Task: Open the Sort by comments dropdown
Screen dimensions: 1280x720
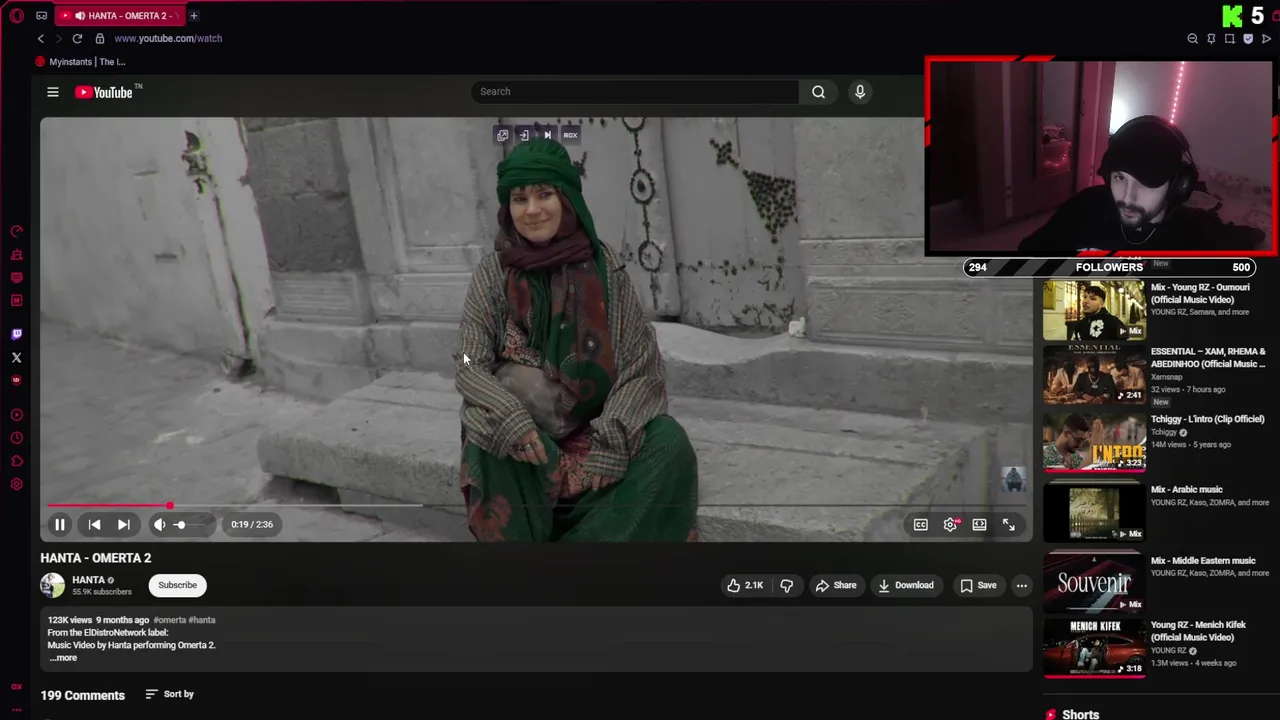Action: click(x=169, y=694)
